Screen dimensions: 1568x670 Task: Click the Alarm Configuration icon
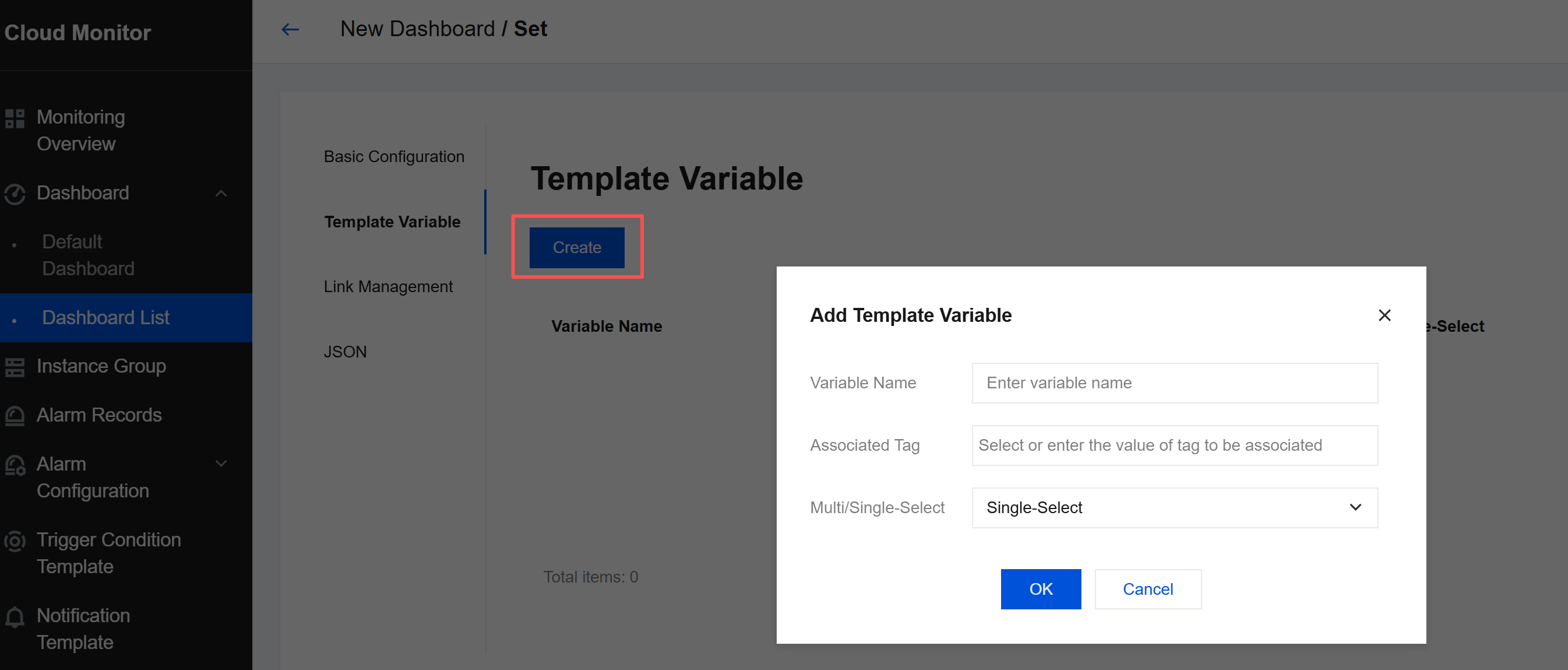coord(15,465)
